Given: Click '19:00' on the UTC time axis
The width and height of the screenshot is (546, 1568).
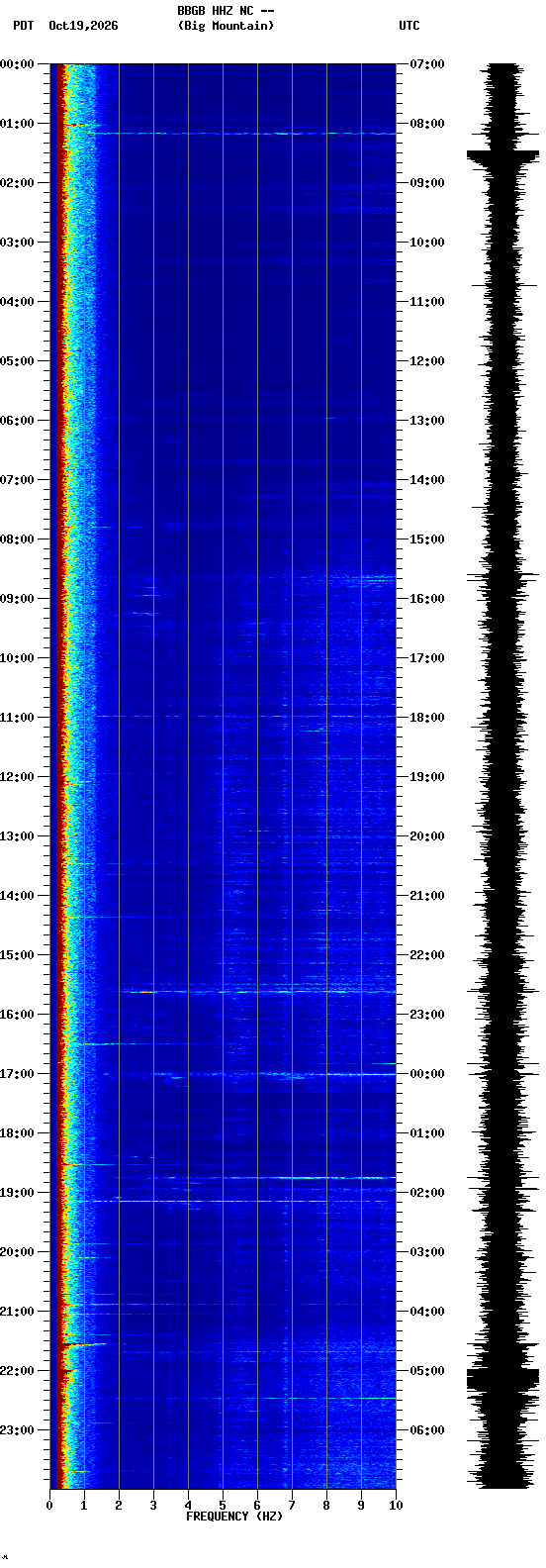Looking at the screenshot, I should 427,777.
